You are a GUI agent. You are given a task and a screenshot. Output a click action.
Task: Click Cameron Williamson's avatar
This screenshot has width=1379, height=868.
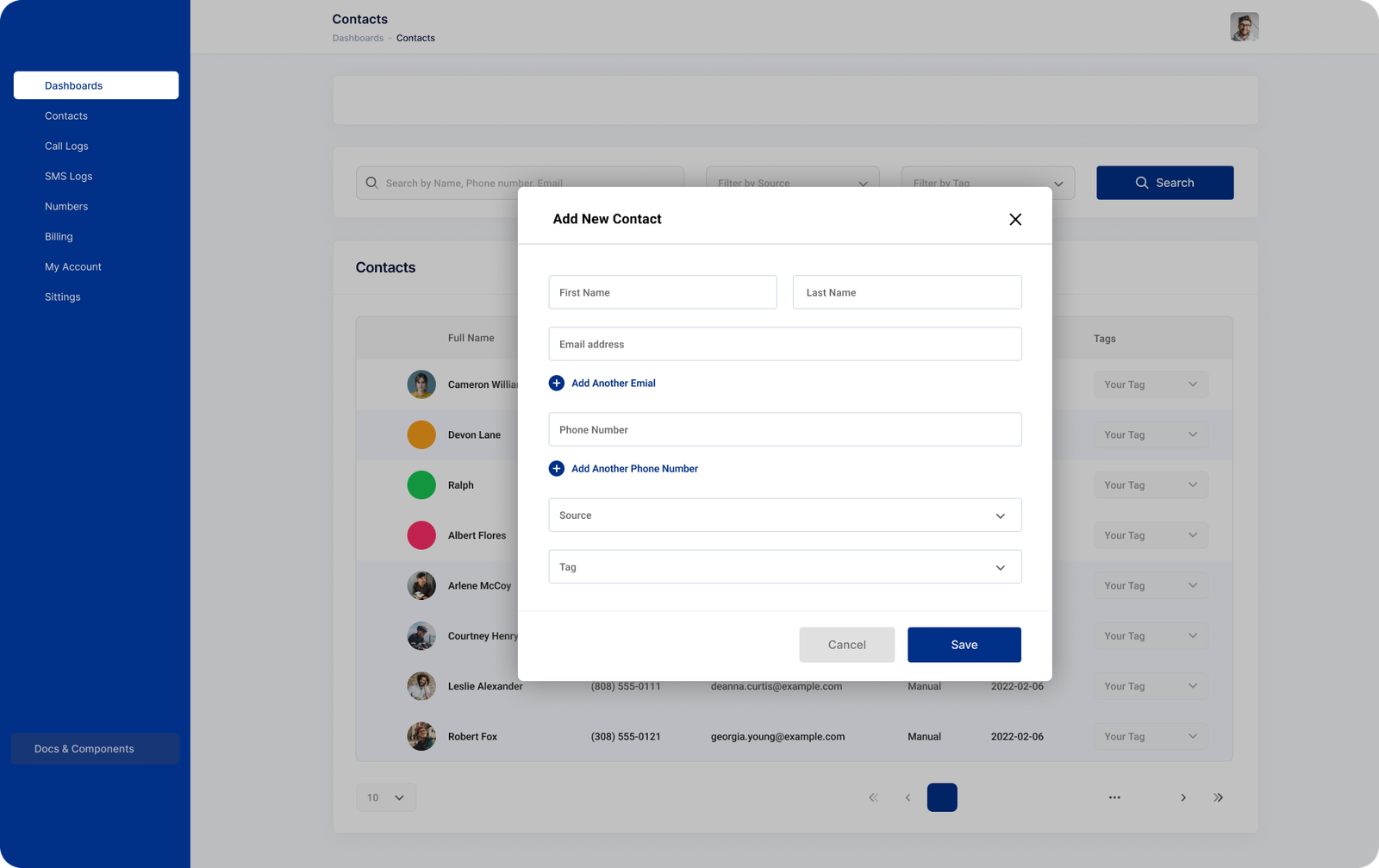[421, 384]
